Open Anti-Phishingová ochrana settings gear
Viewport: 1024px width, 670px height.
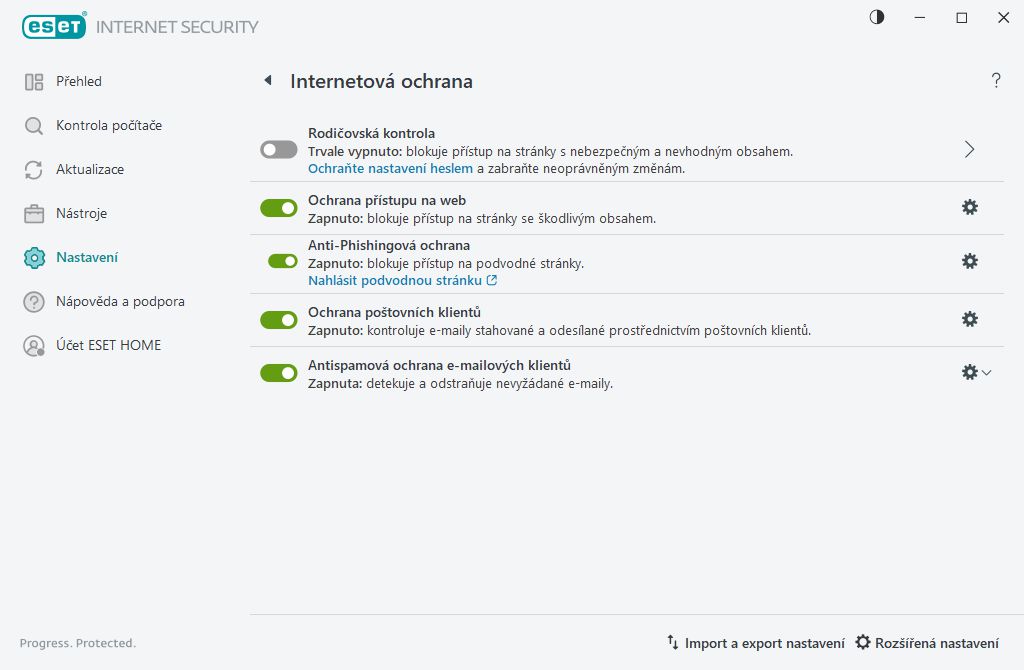(969, 261)
